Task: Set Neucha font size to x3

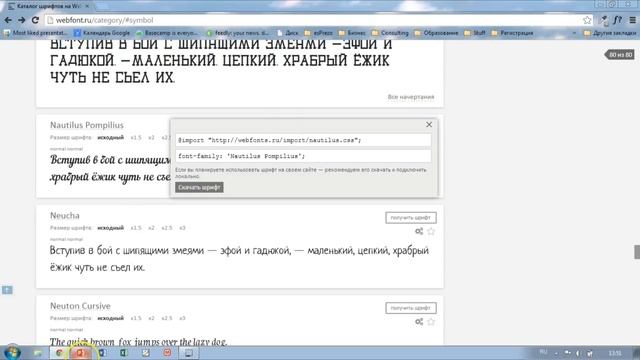Action: [182, 228]
